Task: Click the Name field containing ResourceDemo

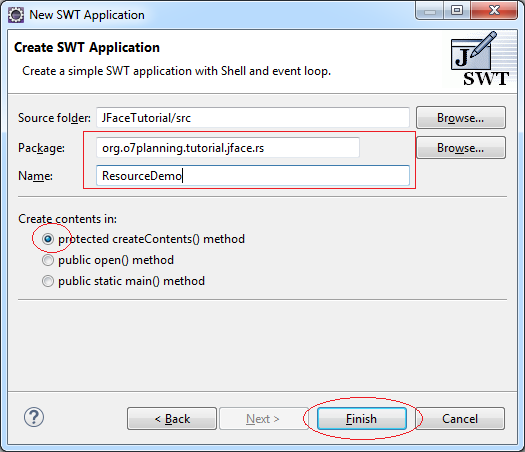Action: tap(253, 175)
